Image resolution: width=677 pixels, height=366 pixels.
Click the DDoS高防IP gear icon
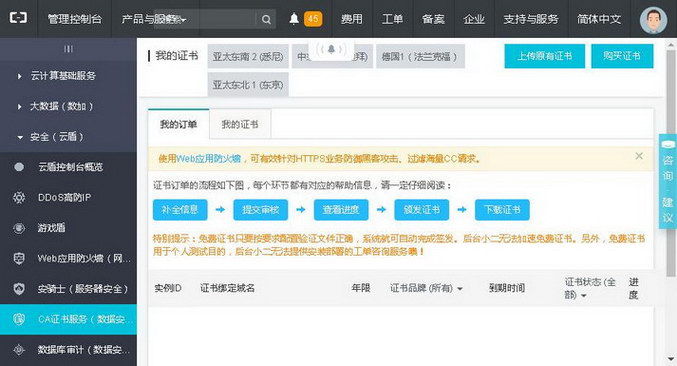19,198
